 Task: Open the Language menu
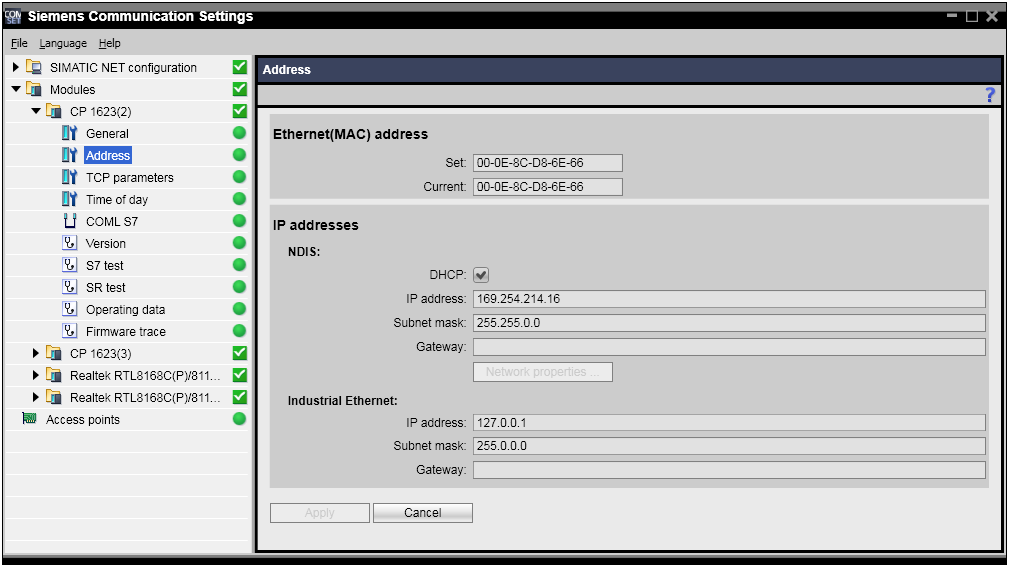pos(63,43)
